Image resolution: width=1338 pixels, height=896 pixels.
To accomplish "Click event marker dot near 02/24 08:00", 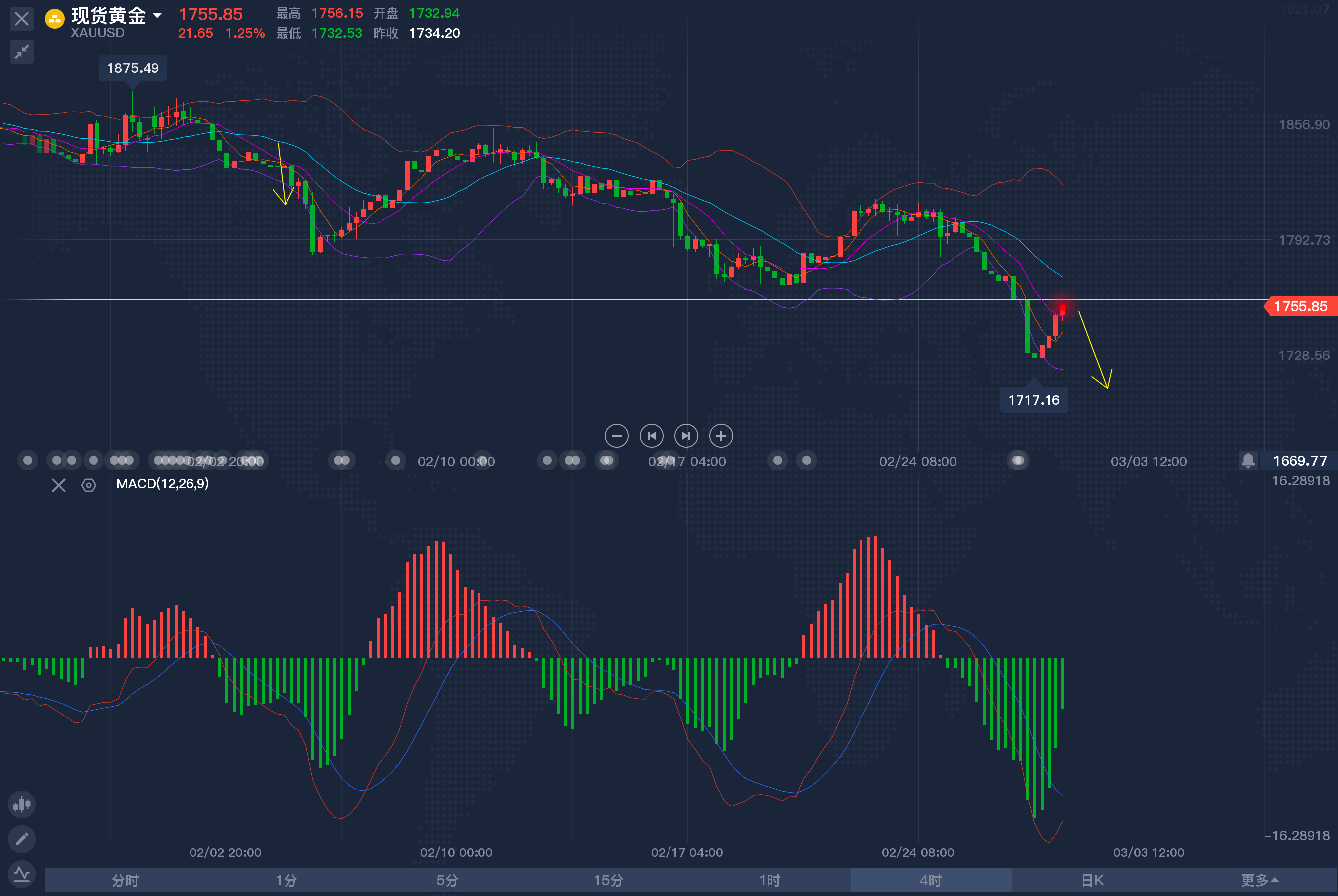I will tap(1018, 460).
